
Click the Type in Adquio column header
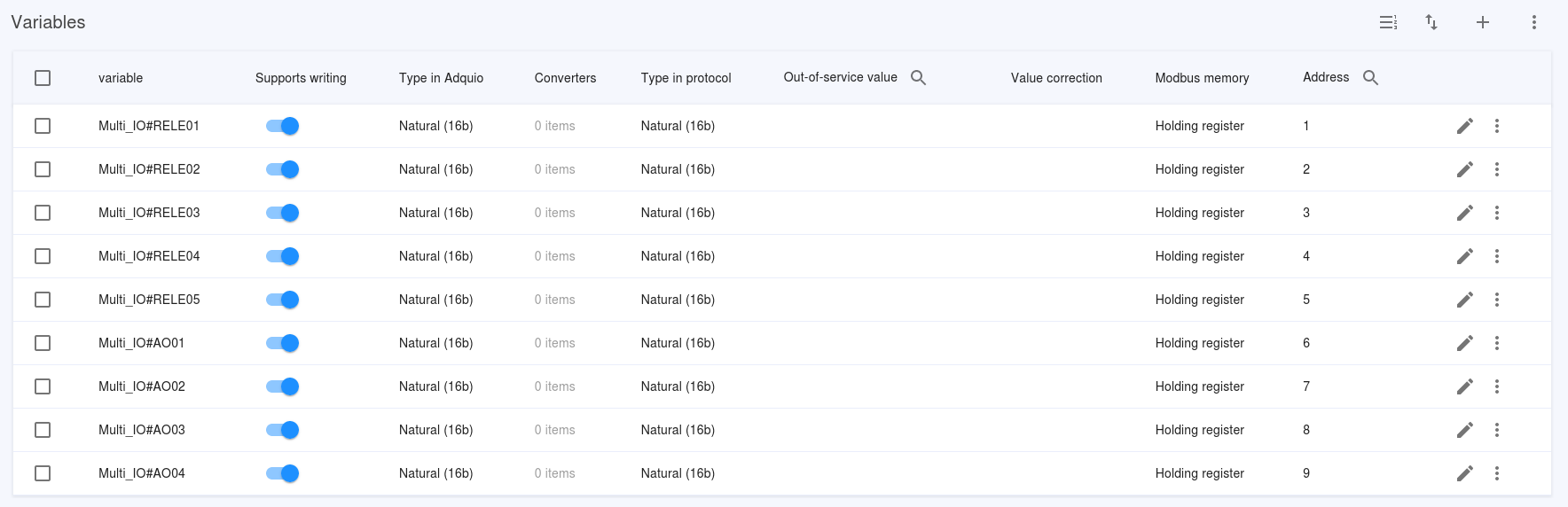pos(441,78)
